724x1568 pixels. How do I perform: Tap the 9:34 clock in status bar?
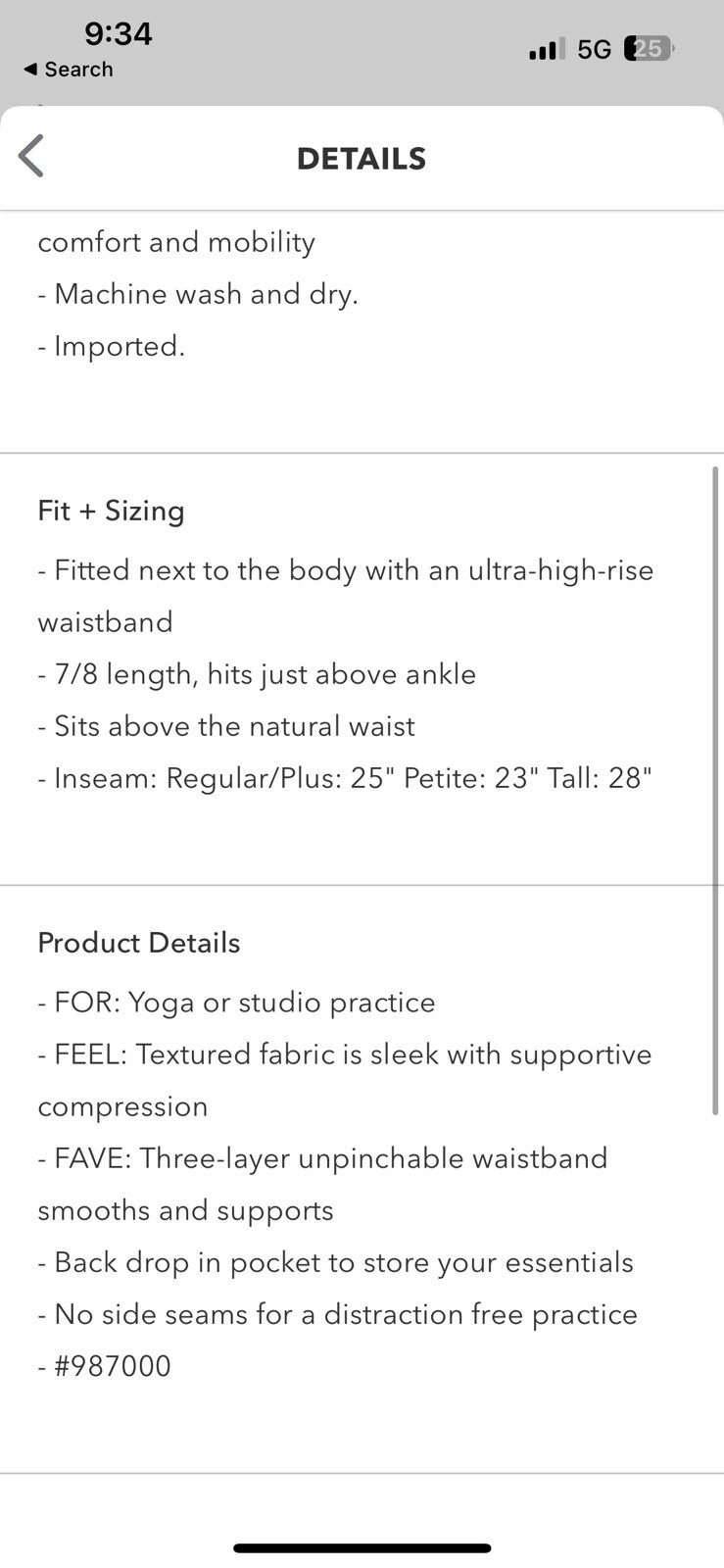coord(118,34)
